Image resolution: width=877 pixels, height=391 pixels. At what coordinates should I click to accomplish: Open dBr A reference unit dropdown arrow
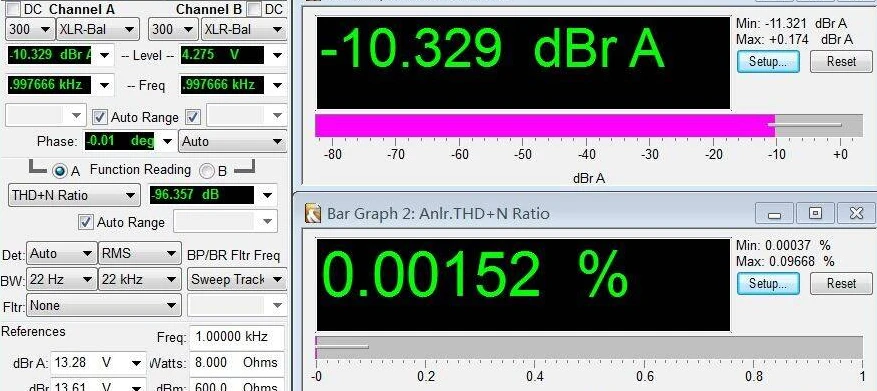[x=137, y=363]
